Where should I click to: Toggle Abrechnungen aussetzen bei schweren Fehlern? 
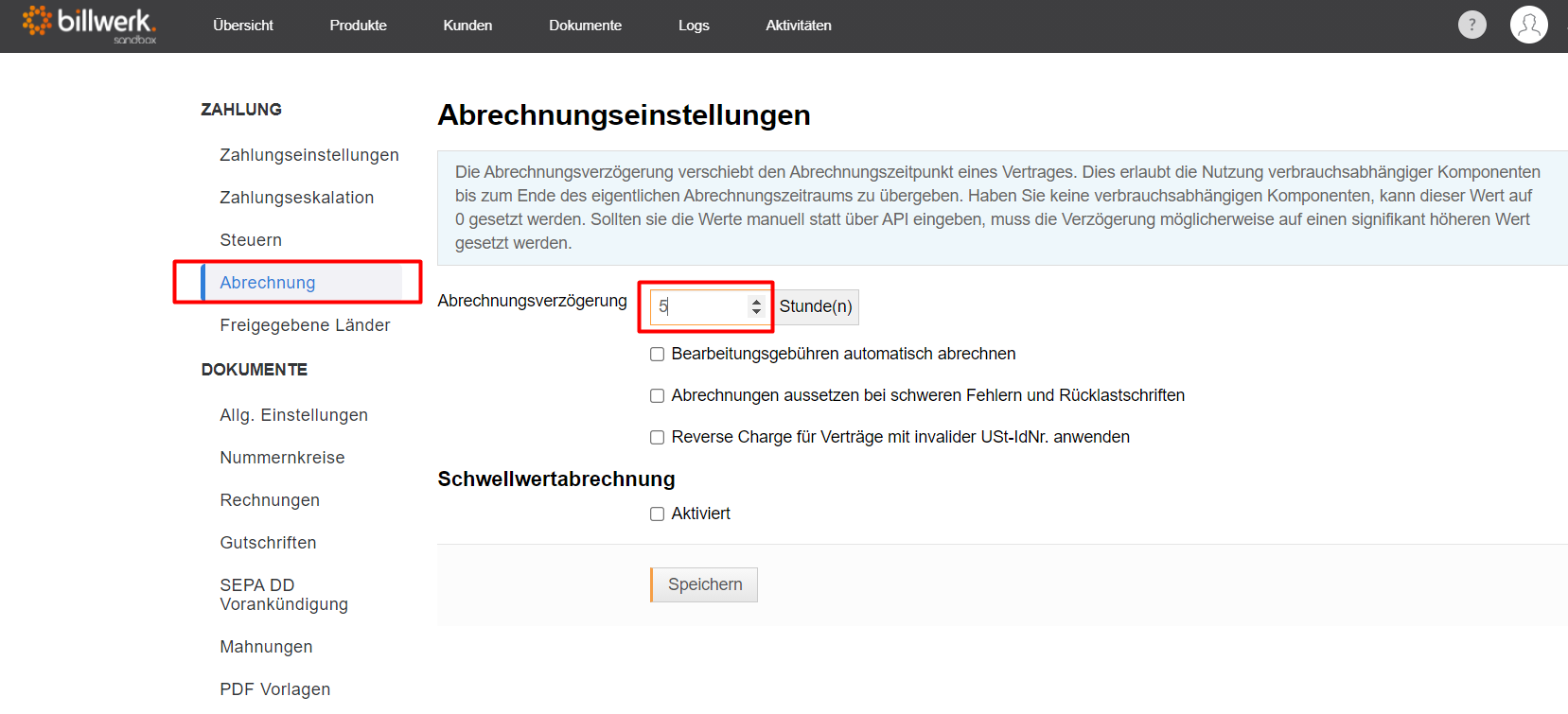[x=657, y=396]
